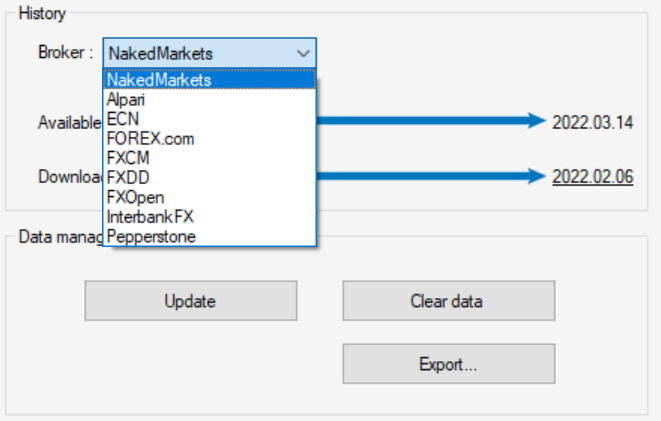This screenshot has width=661, height=421.
Task: Open the Export... dialog button
Action: [x=449, y=364]
